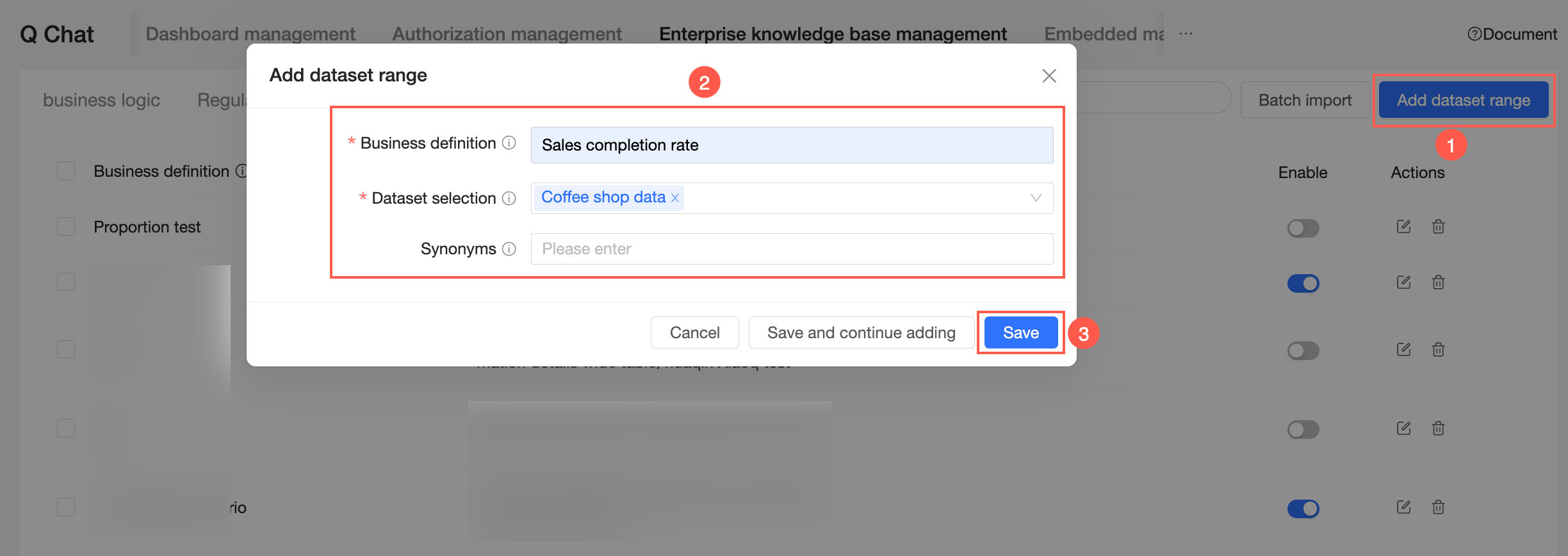Click info icon next to Dataset selection
The height and width of the screenshot is (556, 1568).
coord(509,199)
